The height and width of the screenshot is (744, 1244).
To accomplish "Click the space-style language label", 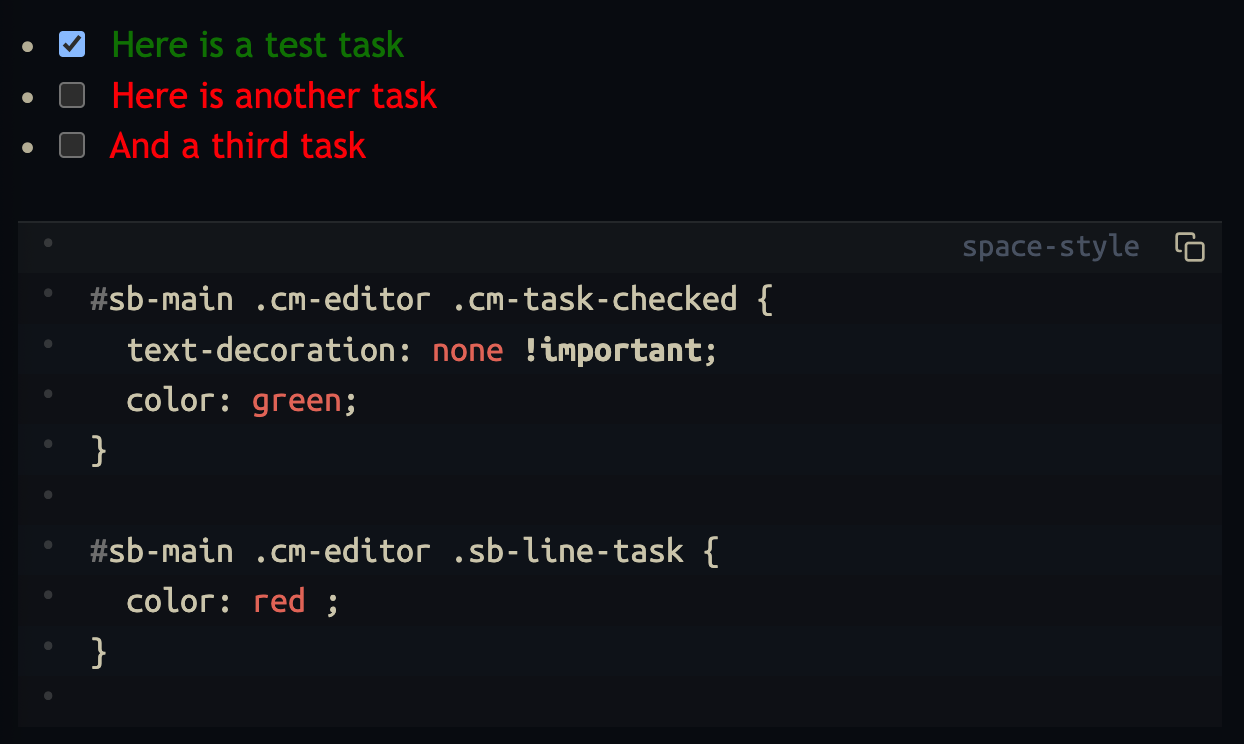I will click(1050, 247).
